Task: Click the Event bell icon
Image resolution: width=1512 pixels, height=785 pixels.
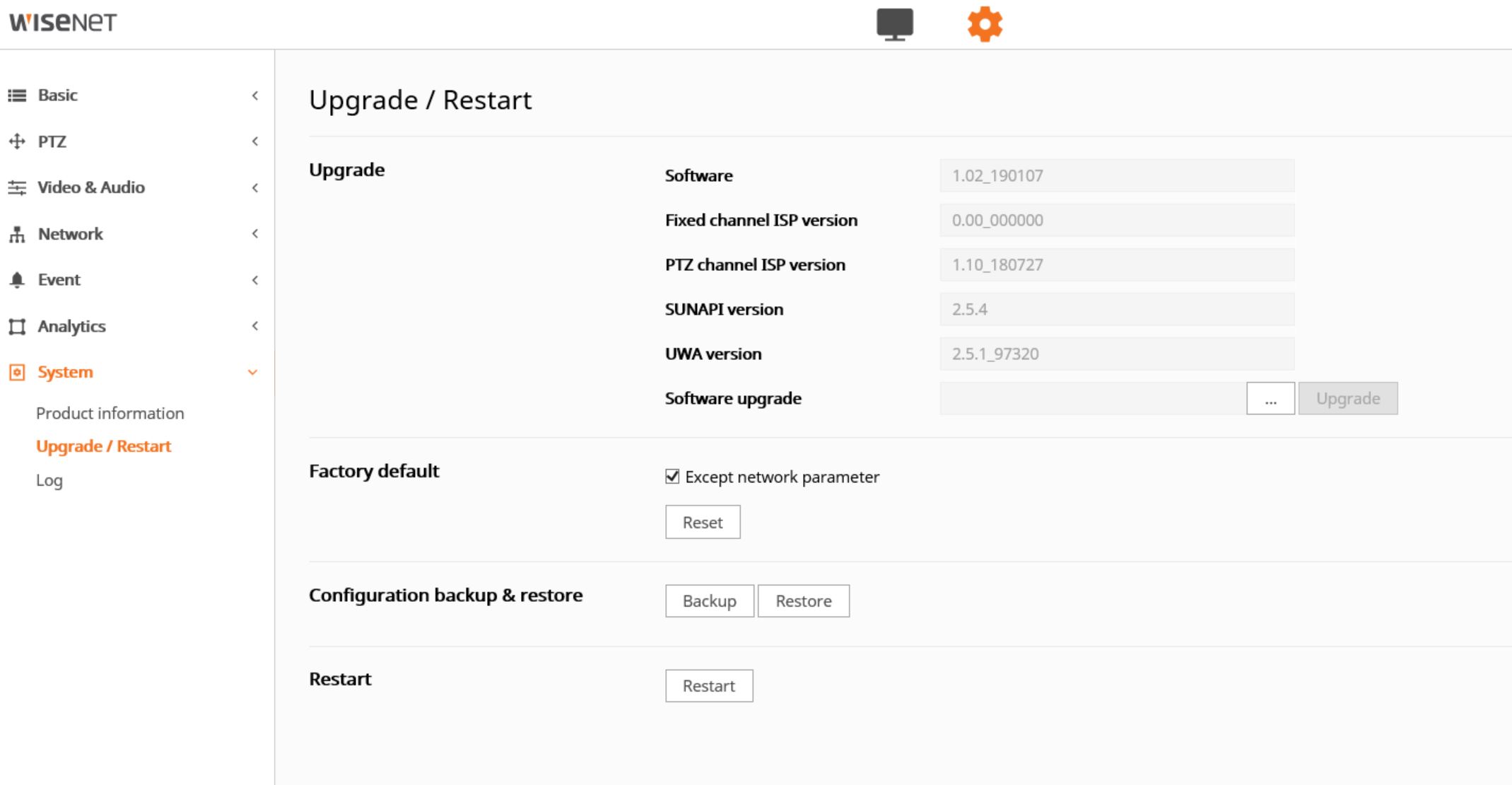Action: [x=17, y=280]
